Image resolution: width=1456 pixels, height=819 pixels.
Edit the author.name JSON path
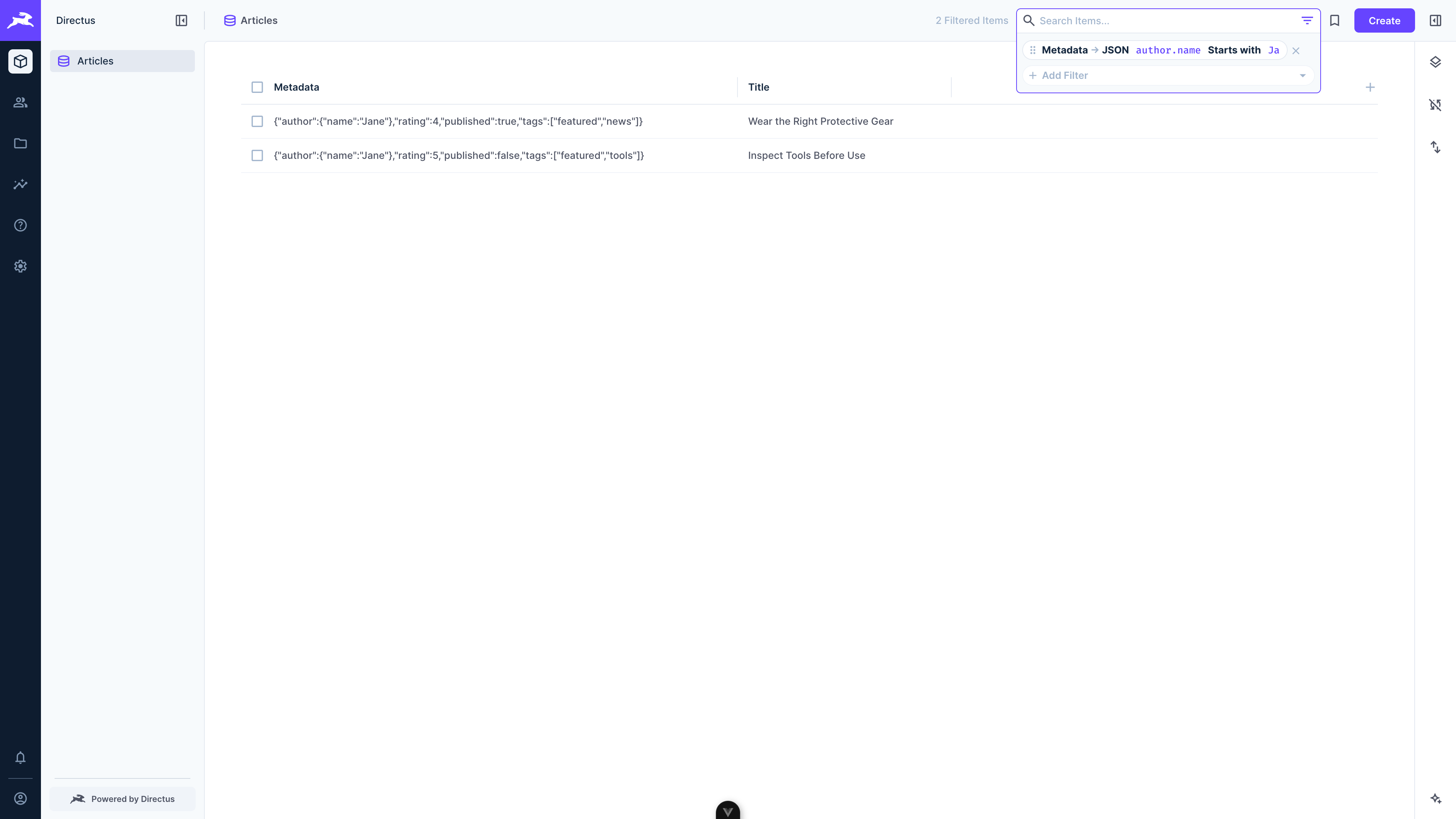(x=1168, y=50)
